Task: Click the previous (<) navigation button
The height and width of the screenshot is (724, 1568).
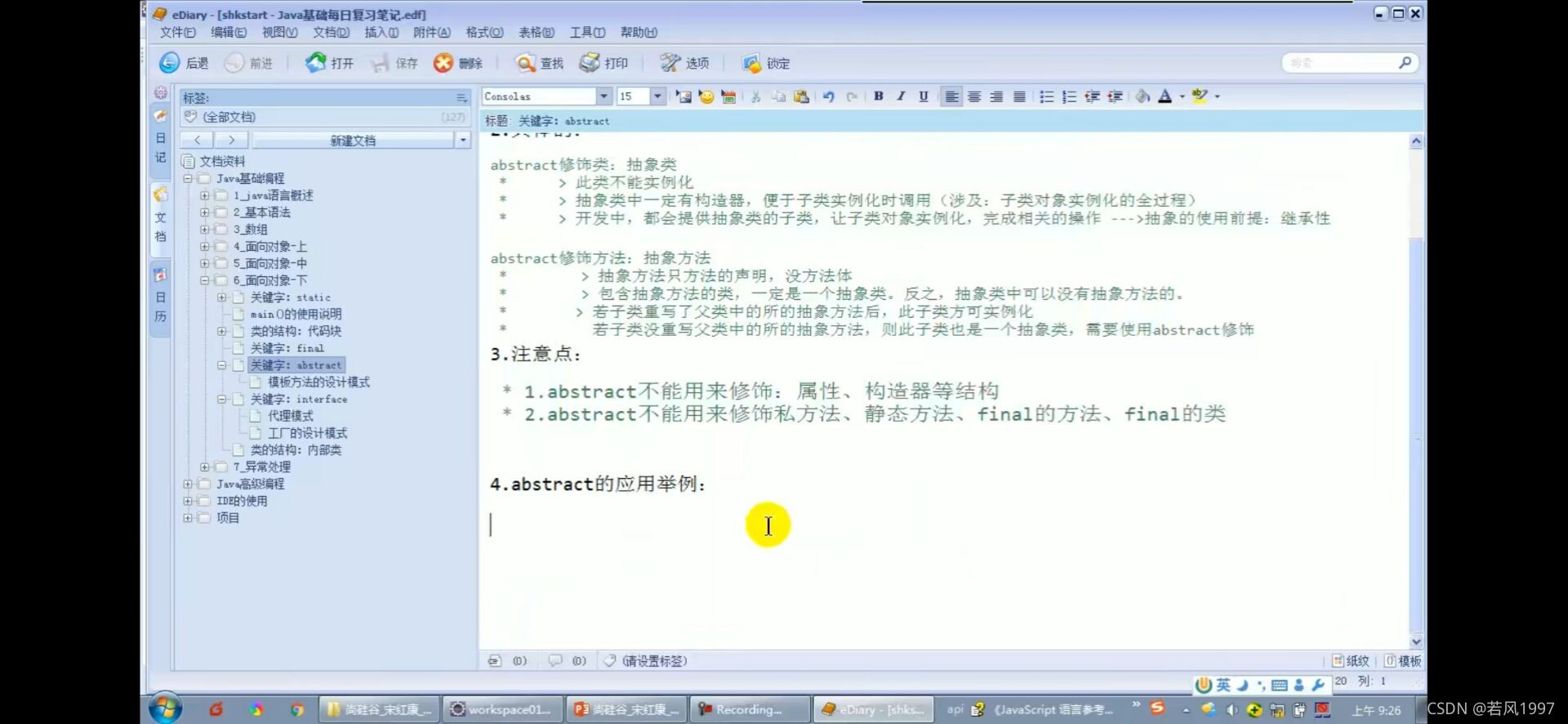Action: 197,141
